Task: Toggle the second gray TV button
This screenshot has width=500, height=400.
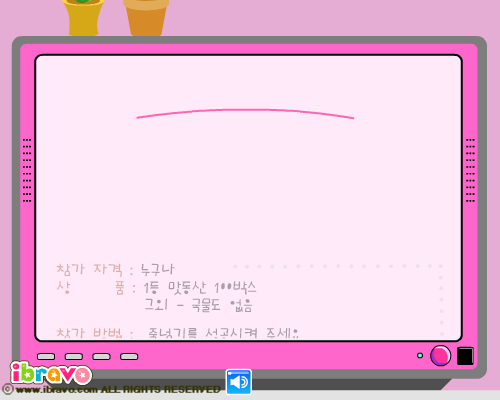Action: click(74, 357)
